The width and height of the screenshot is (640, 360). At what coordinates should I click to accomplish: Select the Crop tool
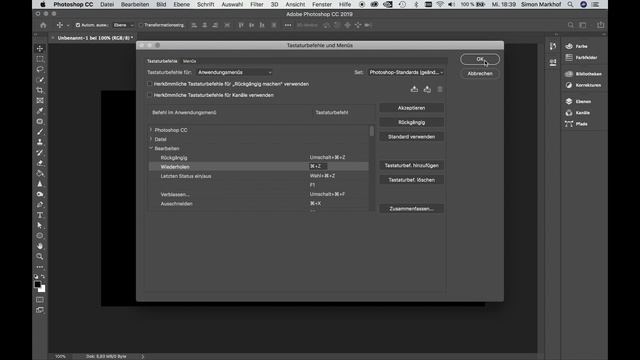click(x=40, y=90)
